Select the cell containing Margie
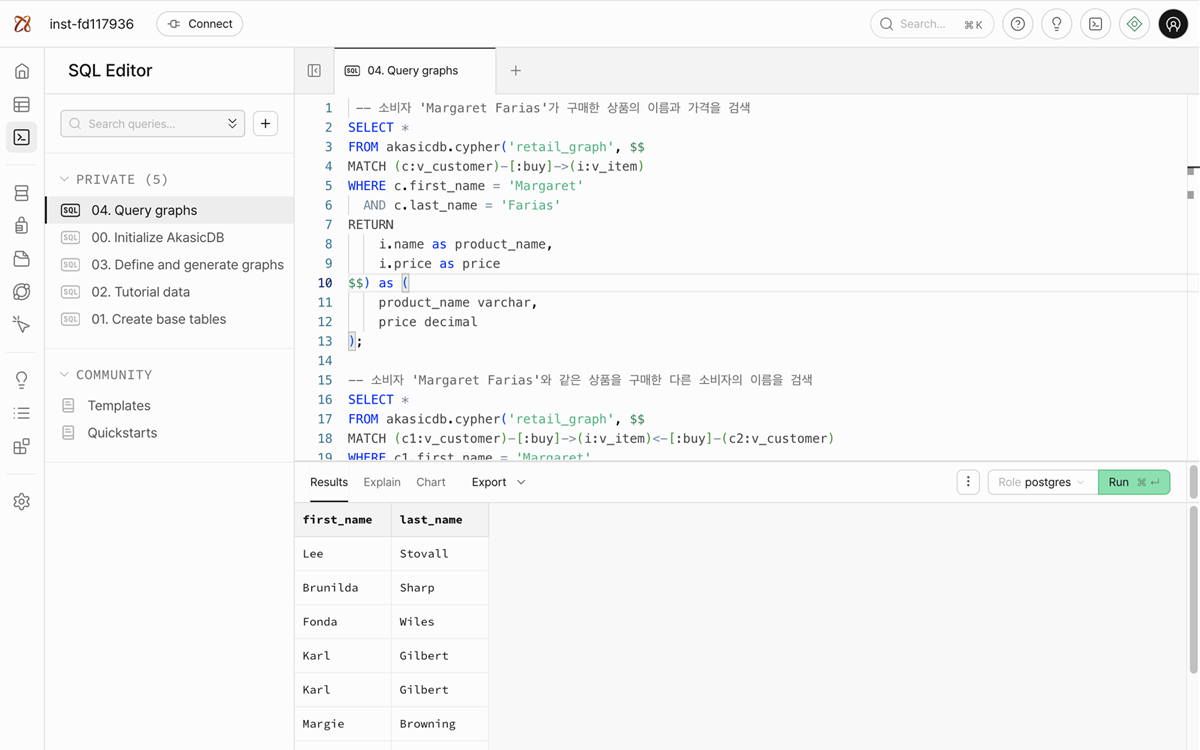This screenshot has width=1200, height=750. (343, 724)
